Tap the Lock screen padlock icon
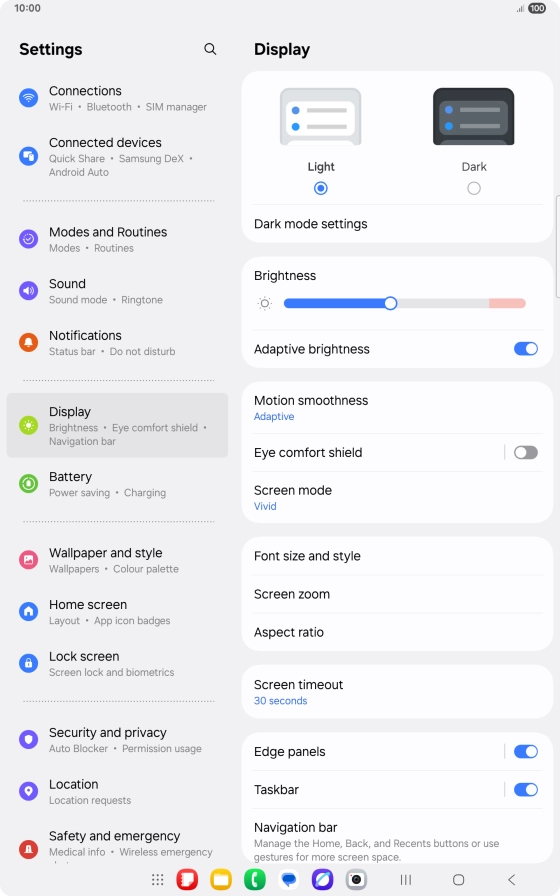The height and width of the screenshot is (896, 560). coord(29,663)
